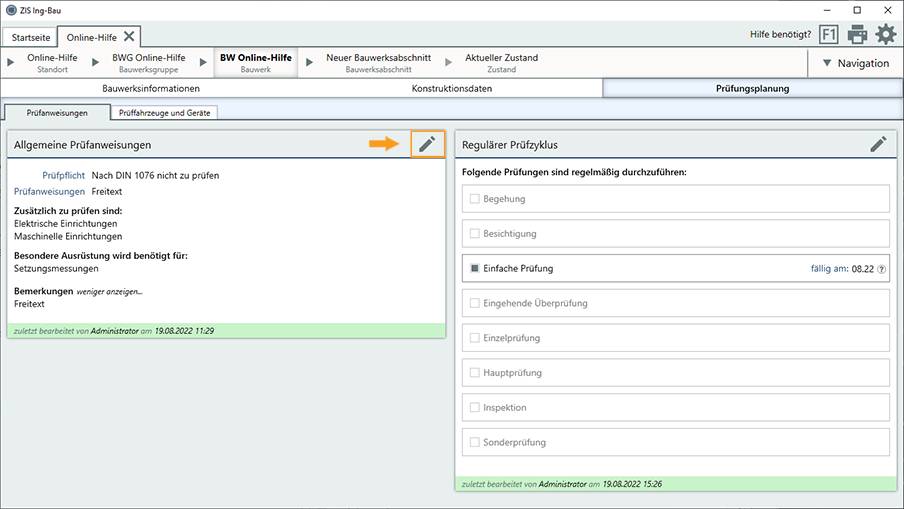This screenshot has width=904, height=509.
Task: Go to the Startseite tab
Action: (30, 37)
